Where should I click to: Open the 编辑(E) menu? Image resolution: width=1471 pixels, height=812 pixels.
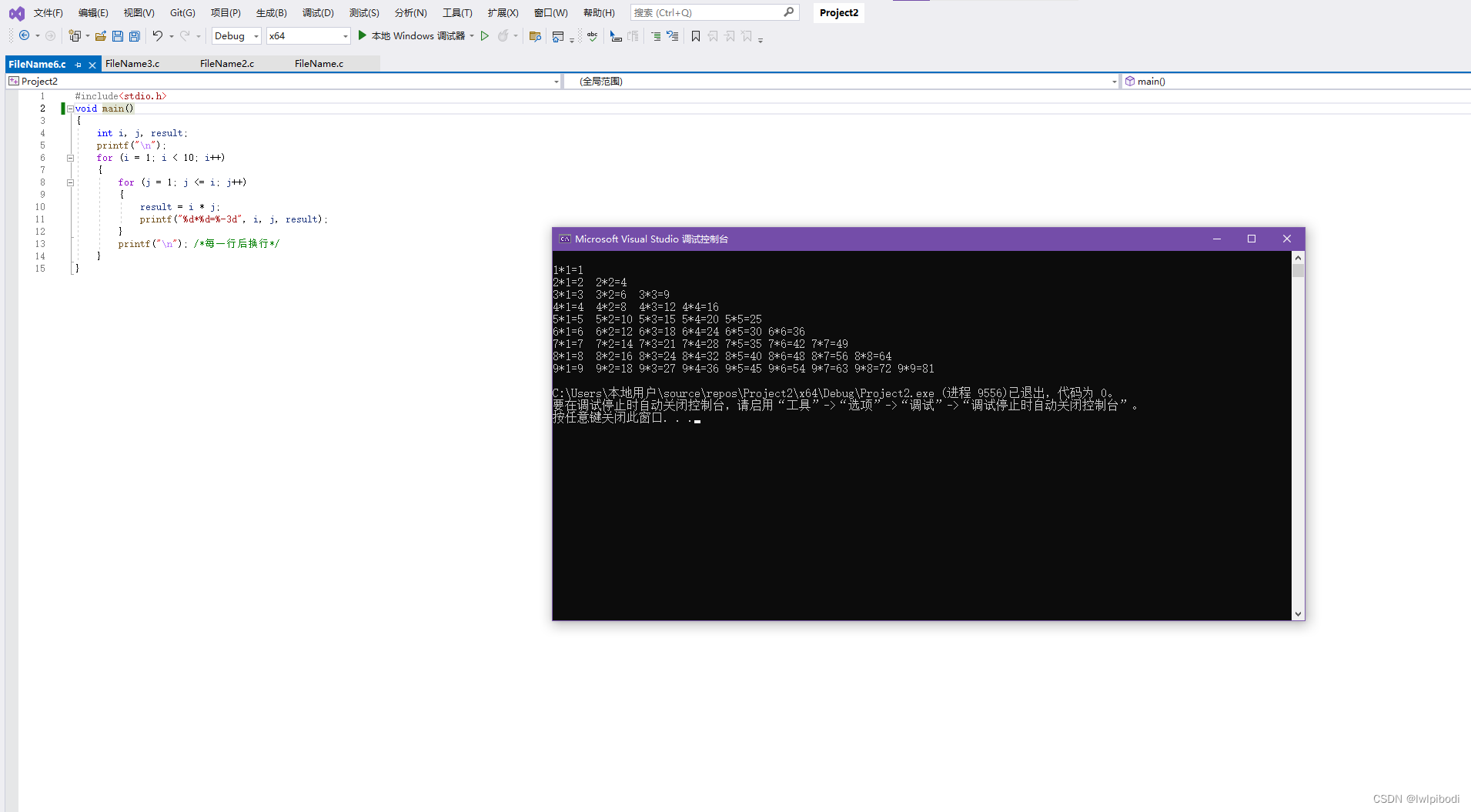(x=93, y=13)
